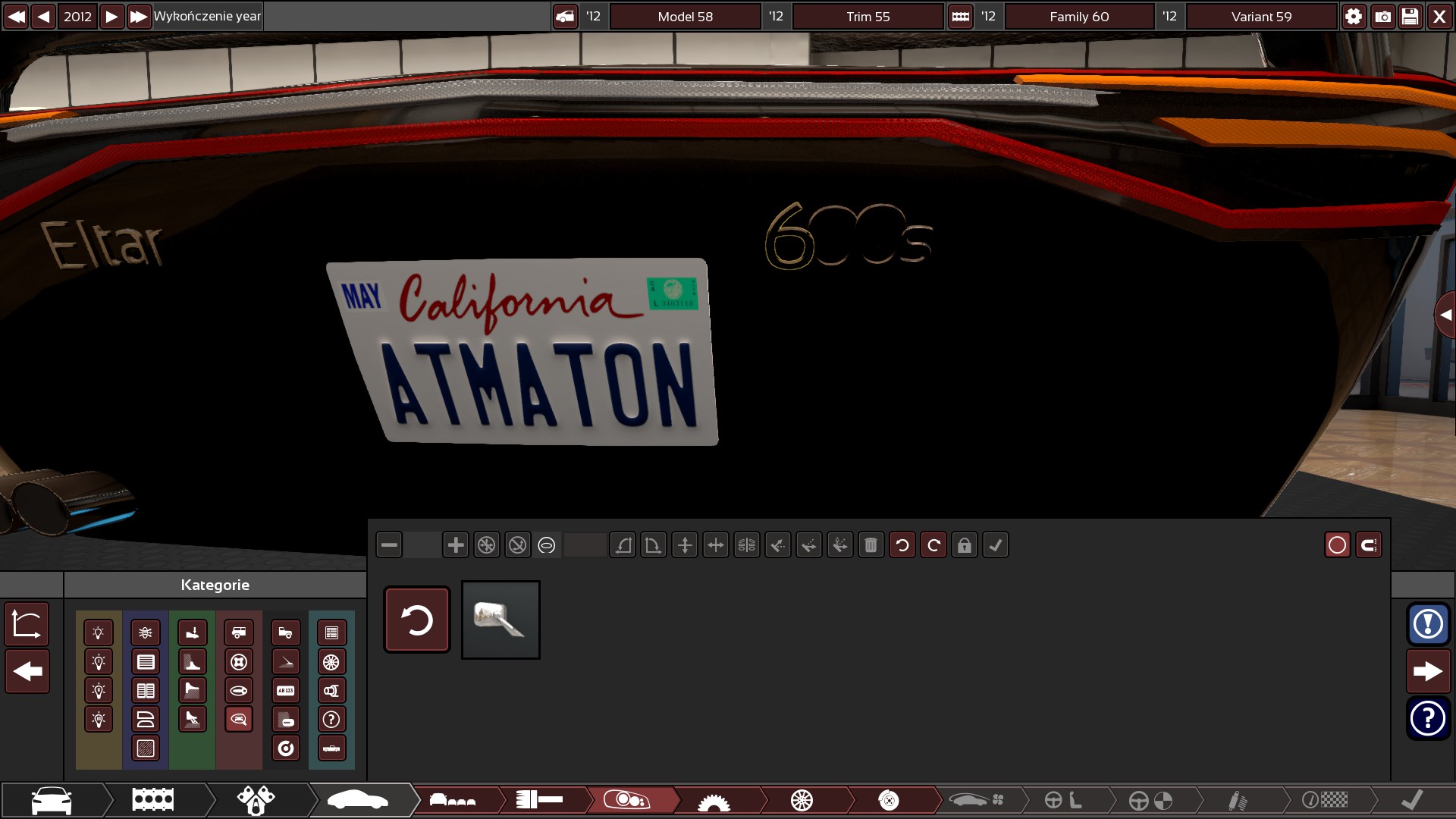
Task: Open the engine block tab in bottom bar
Action: tap(153, 800)
